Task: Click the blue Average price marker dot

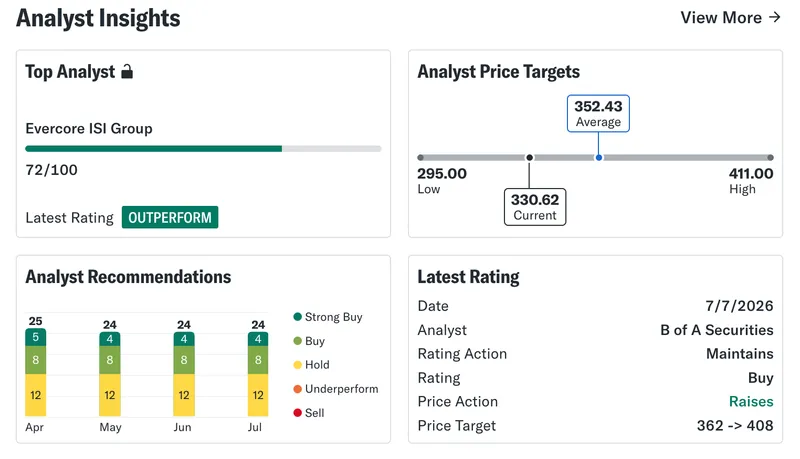Action: tap(598, 158)
